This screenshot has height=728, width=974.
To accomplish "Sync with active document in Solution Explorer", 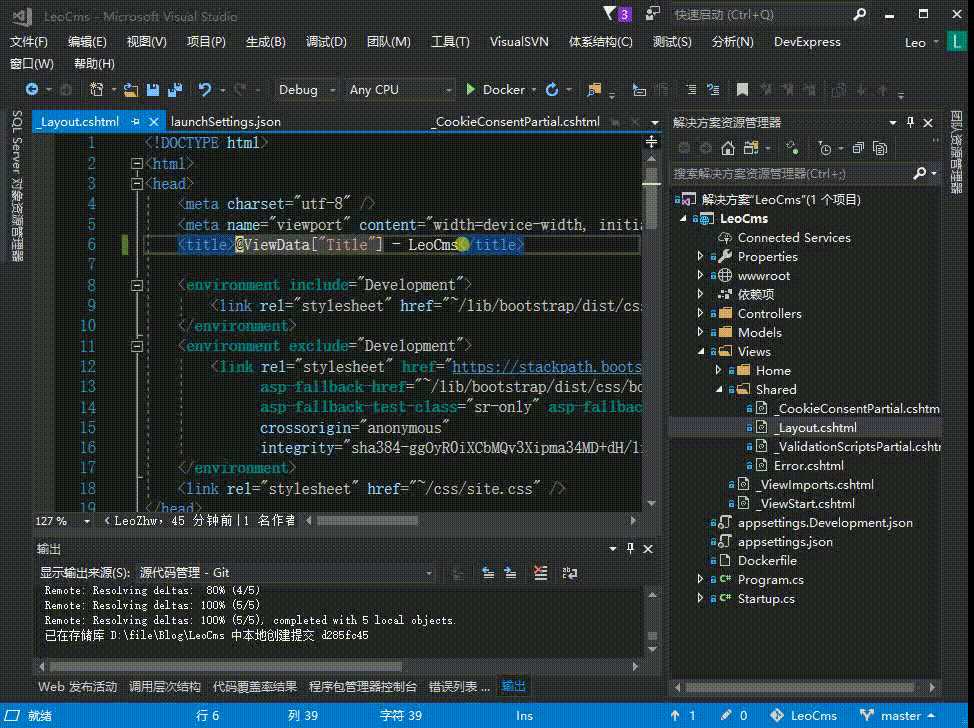I will 792,148.
